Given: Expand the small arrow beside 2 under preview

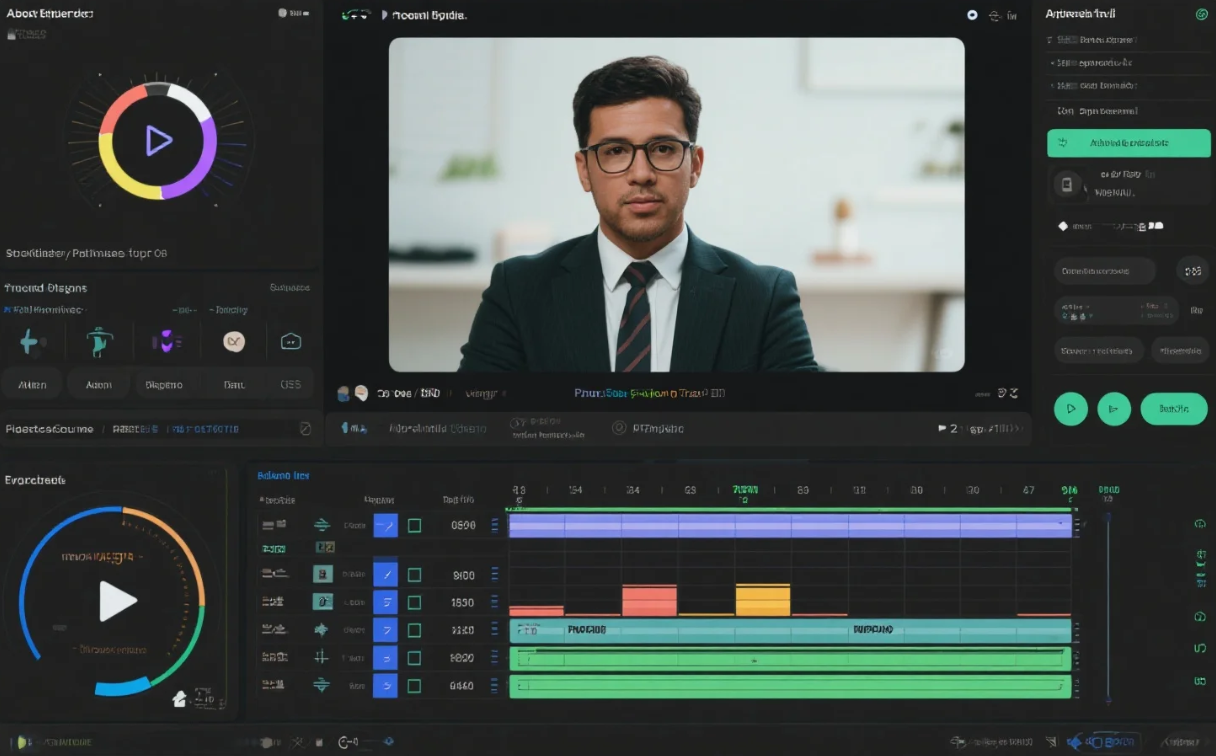Looking at the screenshot, I should click(x=941, y=429).
